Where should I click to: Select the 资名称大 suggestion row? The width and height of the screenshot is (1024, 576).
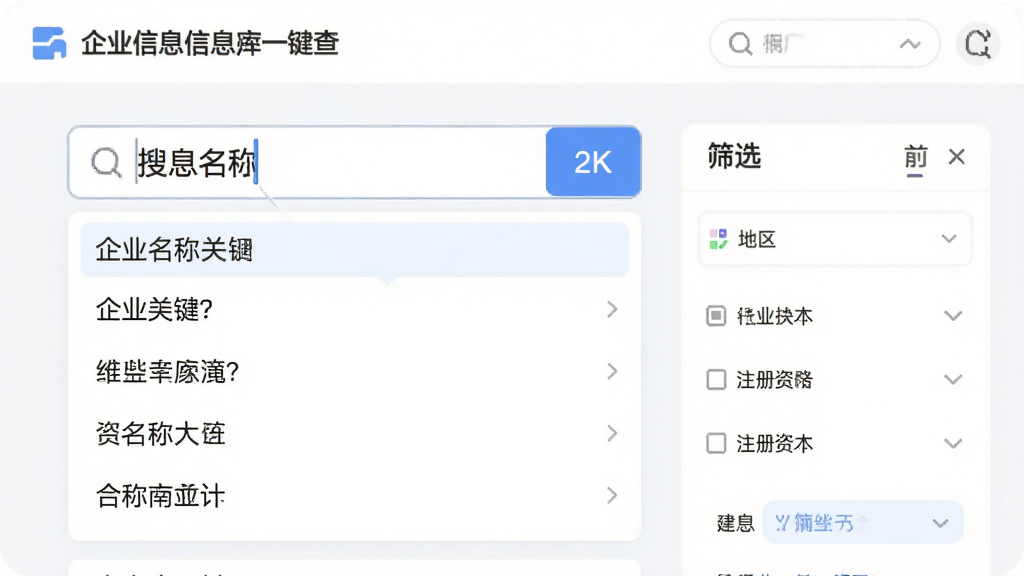coord(355,434)
